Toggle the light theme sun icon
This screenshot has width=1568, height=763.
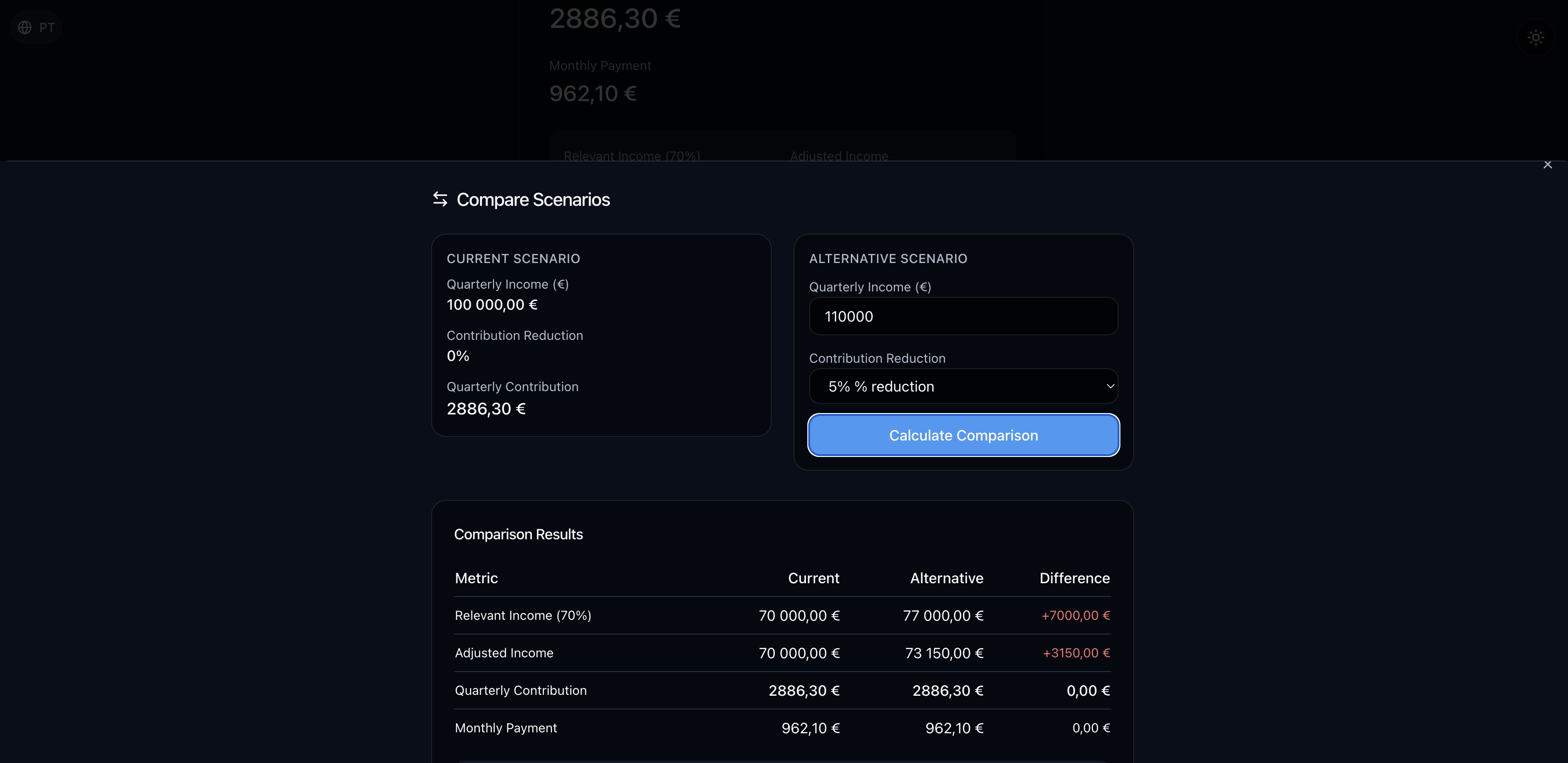tap(1536, 38)
